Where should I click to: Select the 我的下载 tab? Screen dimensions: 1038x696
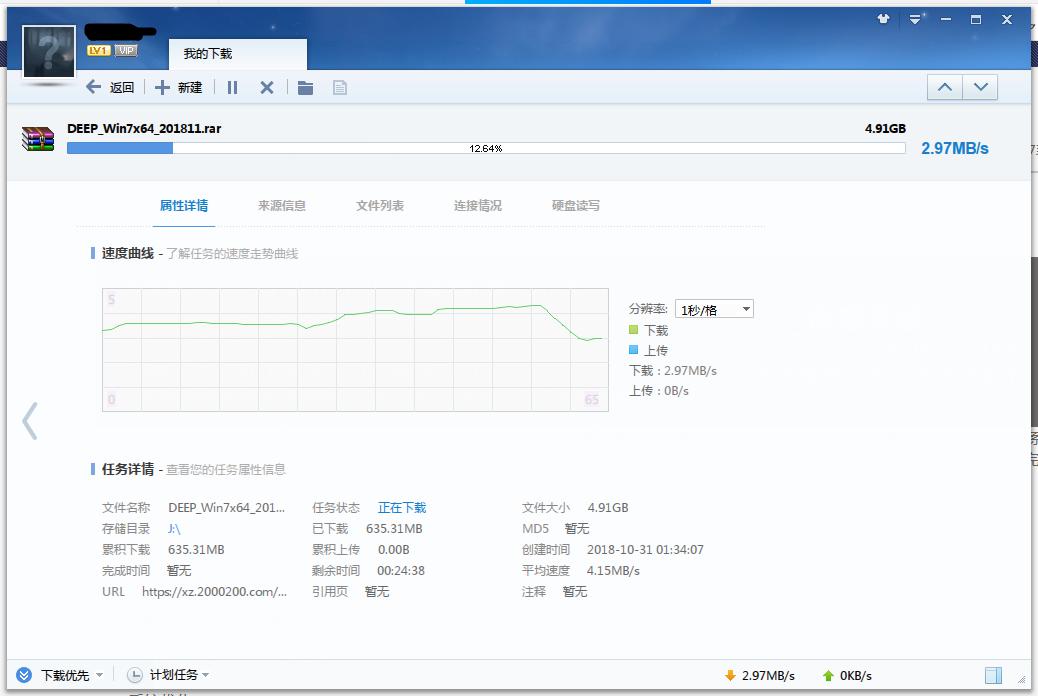[x=238, y=54]
